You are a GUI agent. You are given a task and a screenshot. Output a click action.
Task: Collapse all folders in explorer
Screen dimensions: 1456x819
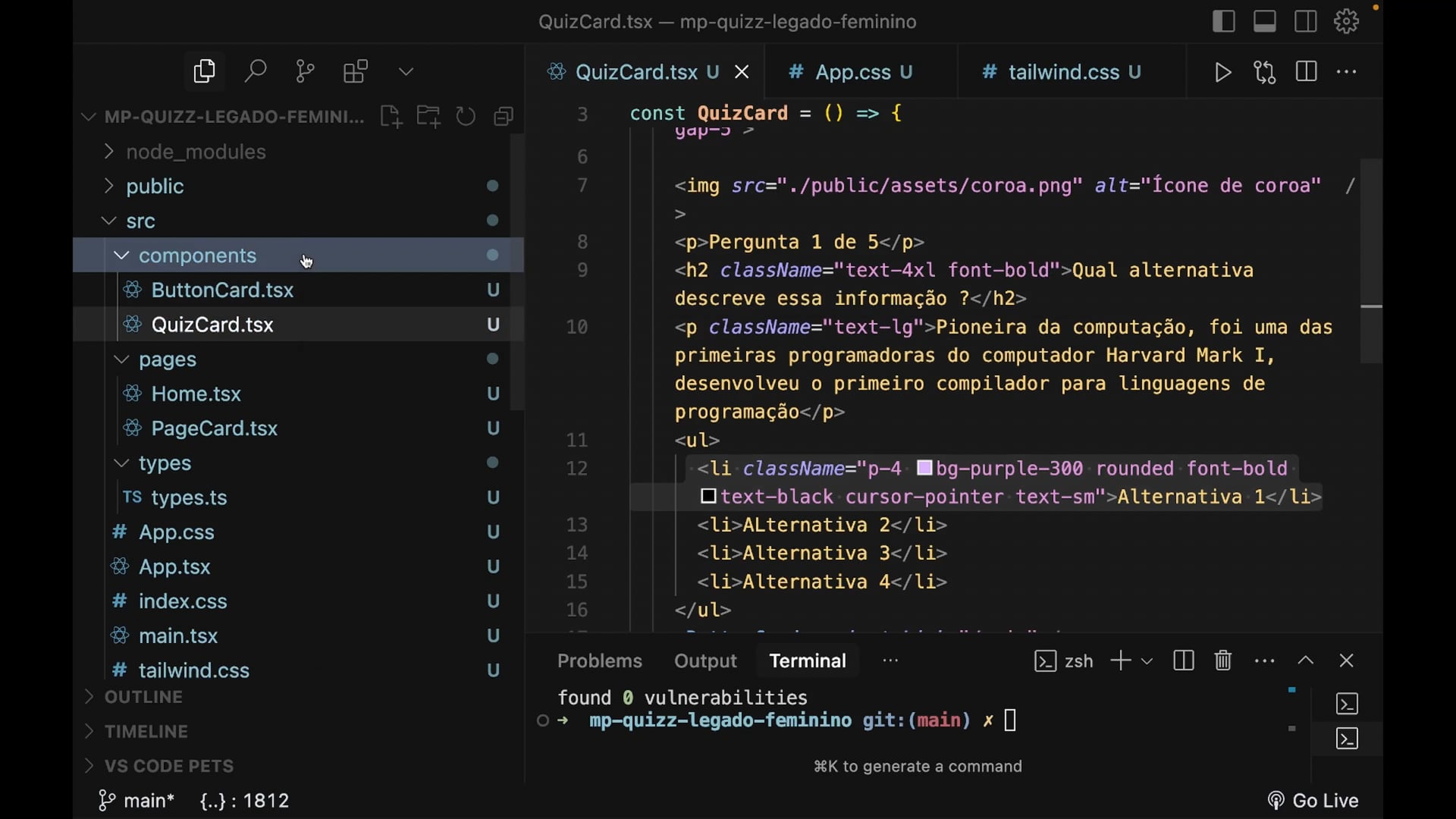[504, 117]
